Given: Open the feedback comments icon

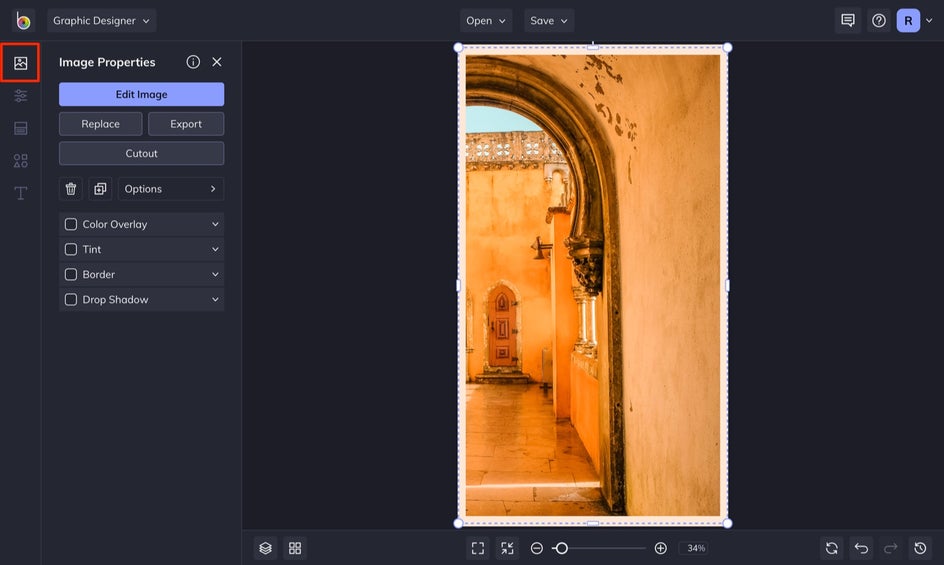Looking at the screenshot, I should (x=848, y=20).
